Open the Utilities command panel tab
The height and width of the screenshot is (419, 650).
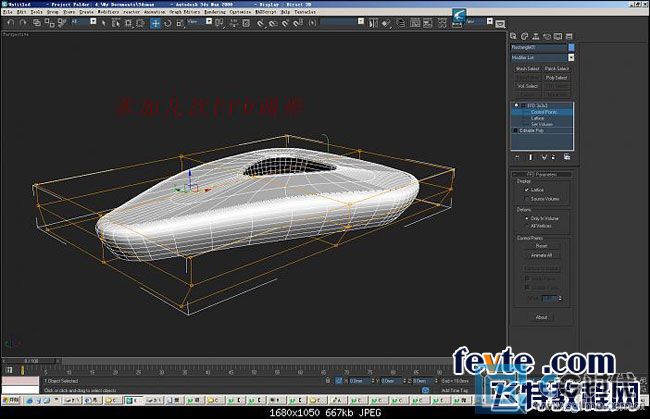569,36
